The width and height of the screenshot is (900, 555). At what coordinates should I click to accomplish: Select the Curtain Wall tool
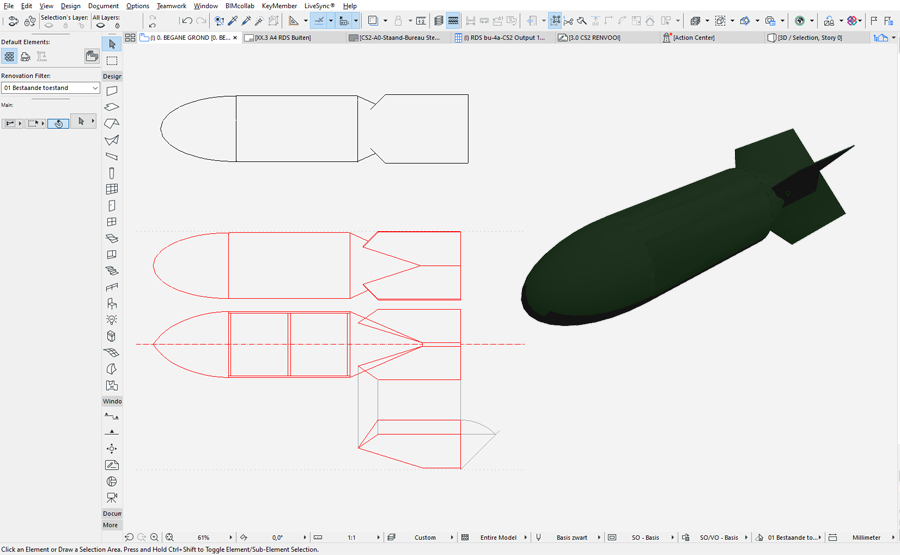tap(112, 189)
